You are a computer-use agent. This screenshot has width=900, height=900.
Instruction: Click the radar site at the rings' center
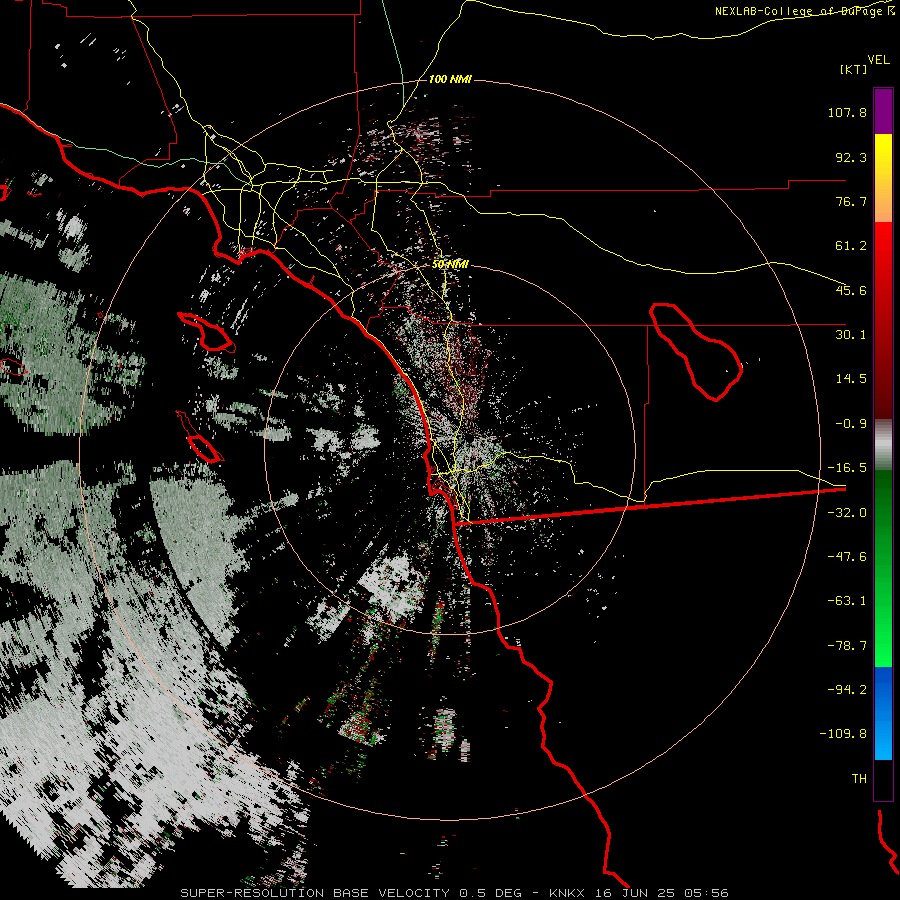coord(449,449)
